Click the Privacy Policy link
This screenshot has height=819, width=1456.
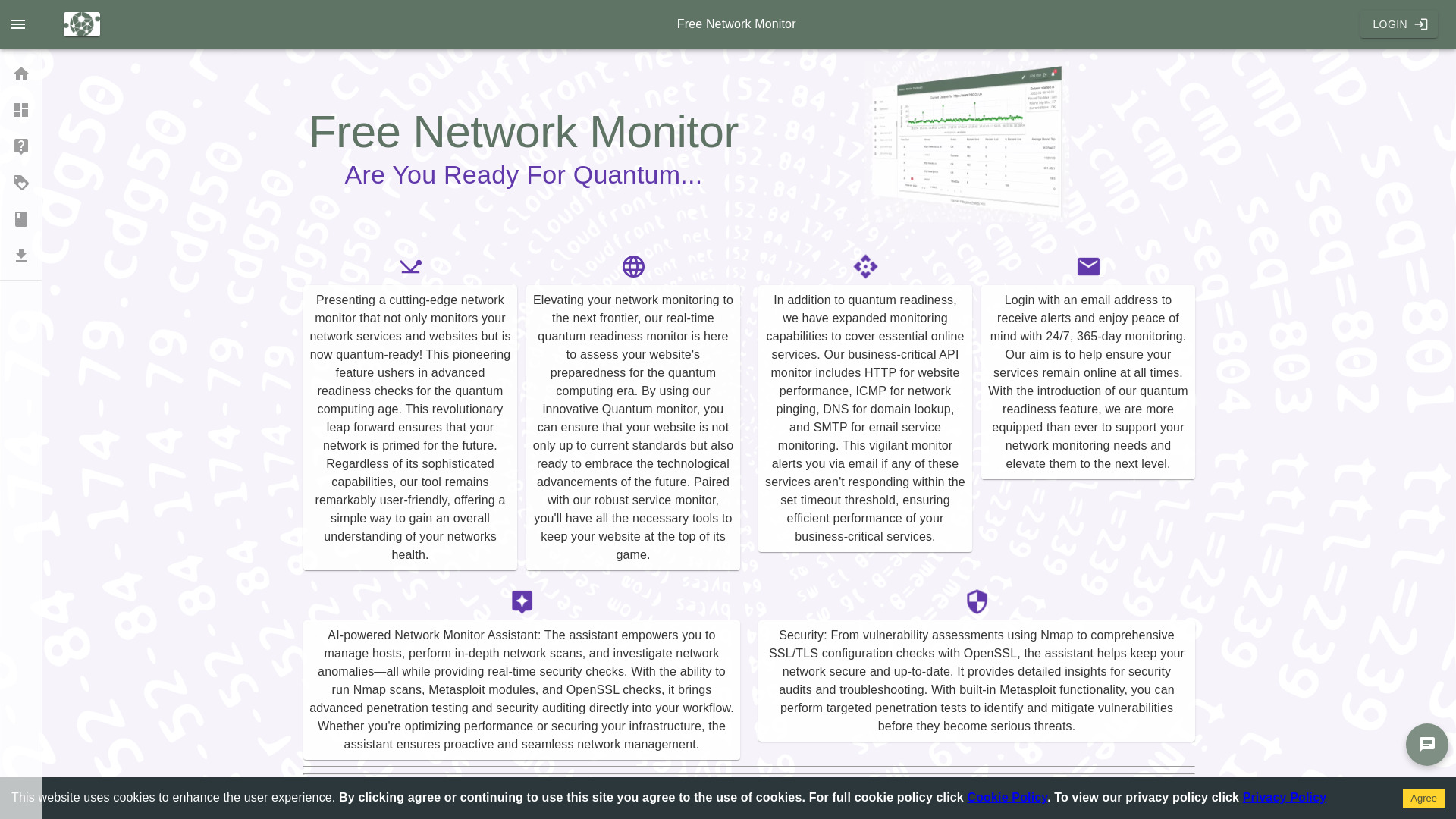coord(1284,797)
